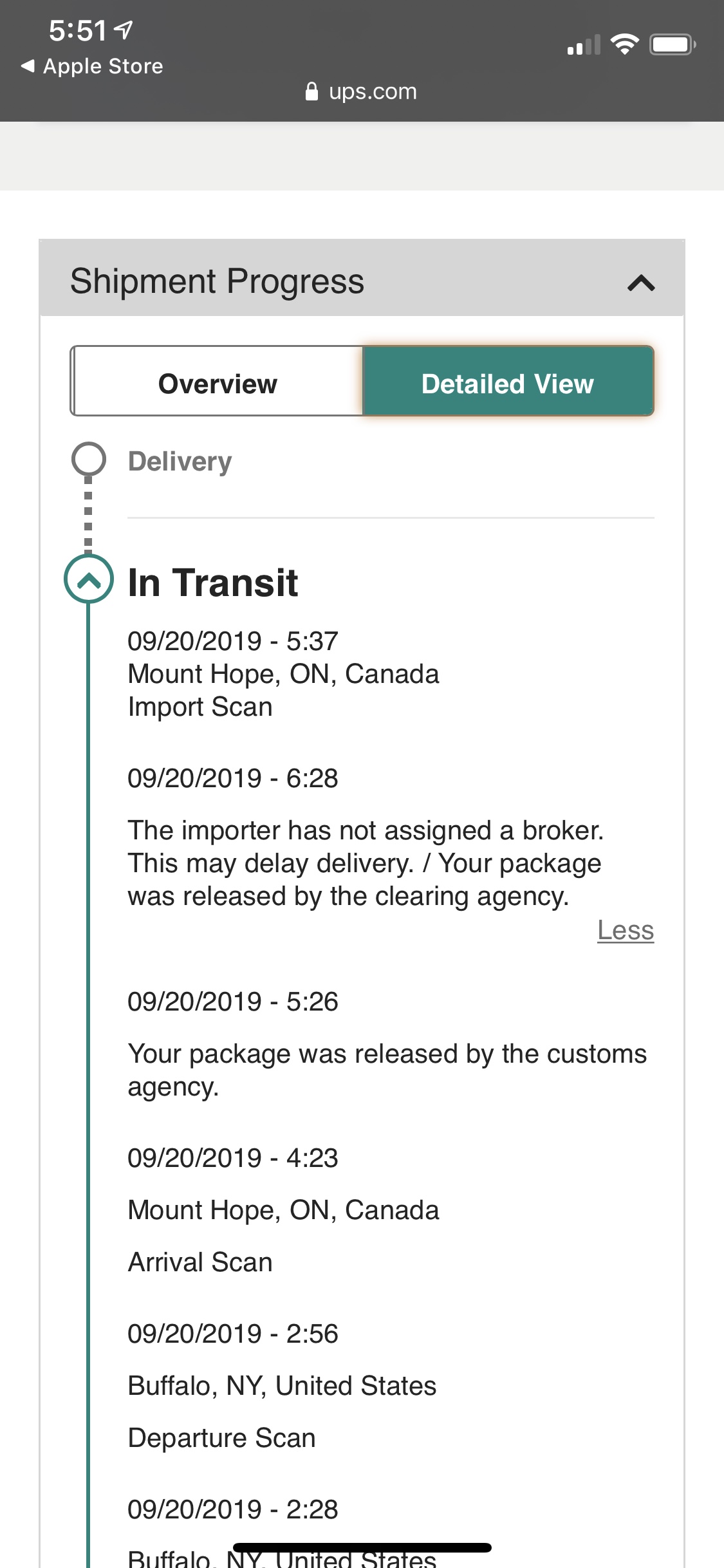Click the Import Scan entry text
The width and height of the screenshot is (724, 1568).
point(200,707)
